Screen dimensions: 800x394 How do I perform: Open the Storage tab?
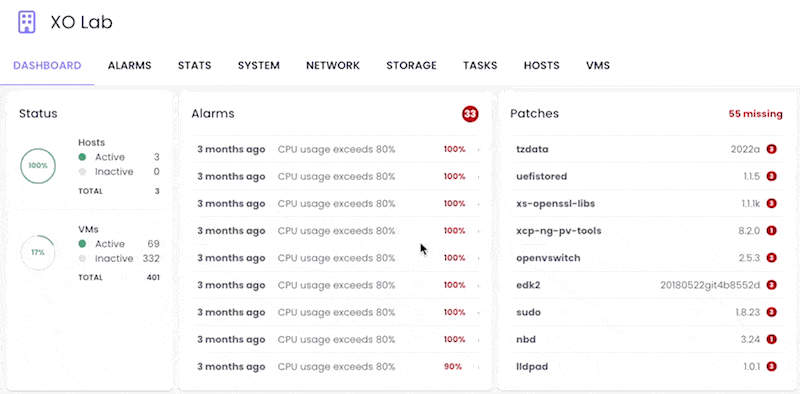411,65
